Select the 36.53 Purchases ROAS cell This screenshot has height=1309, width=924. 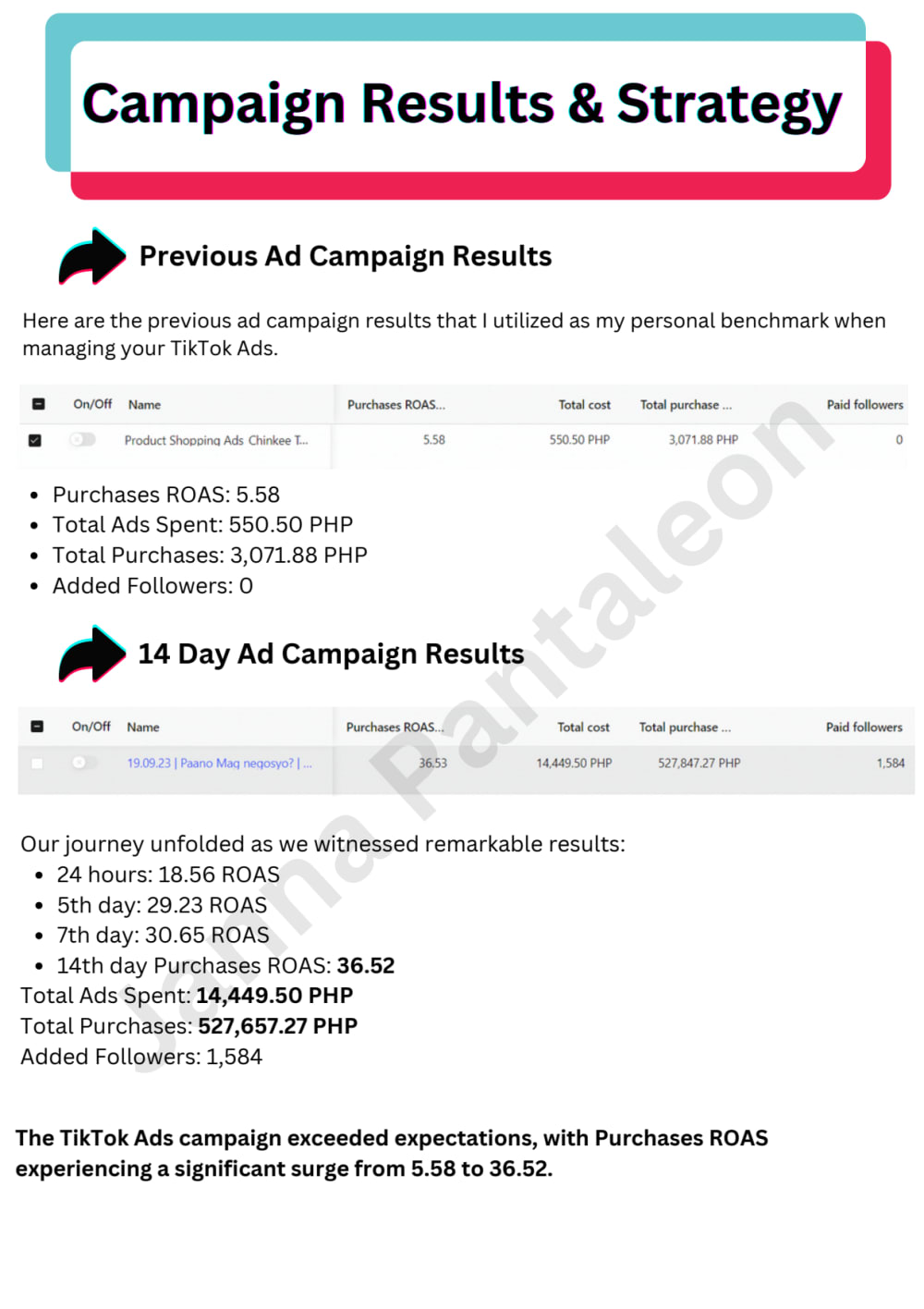pyautogui.click(x=432, y=764)
